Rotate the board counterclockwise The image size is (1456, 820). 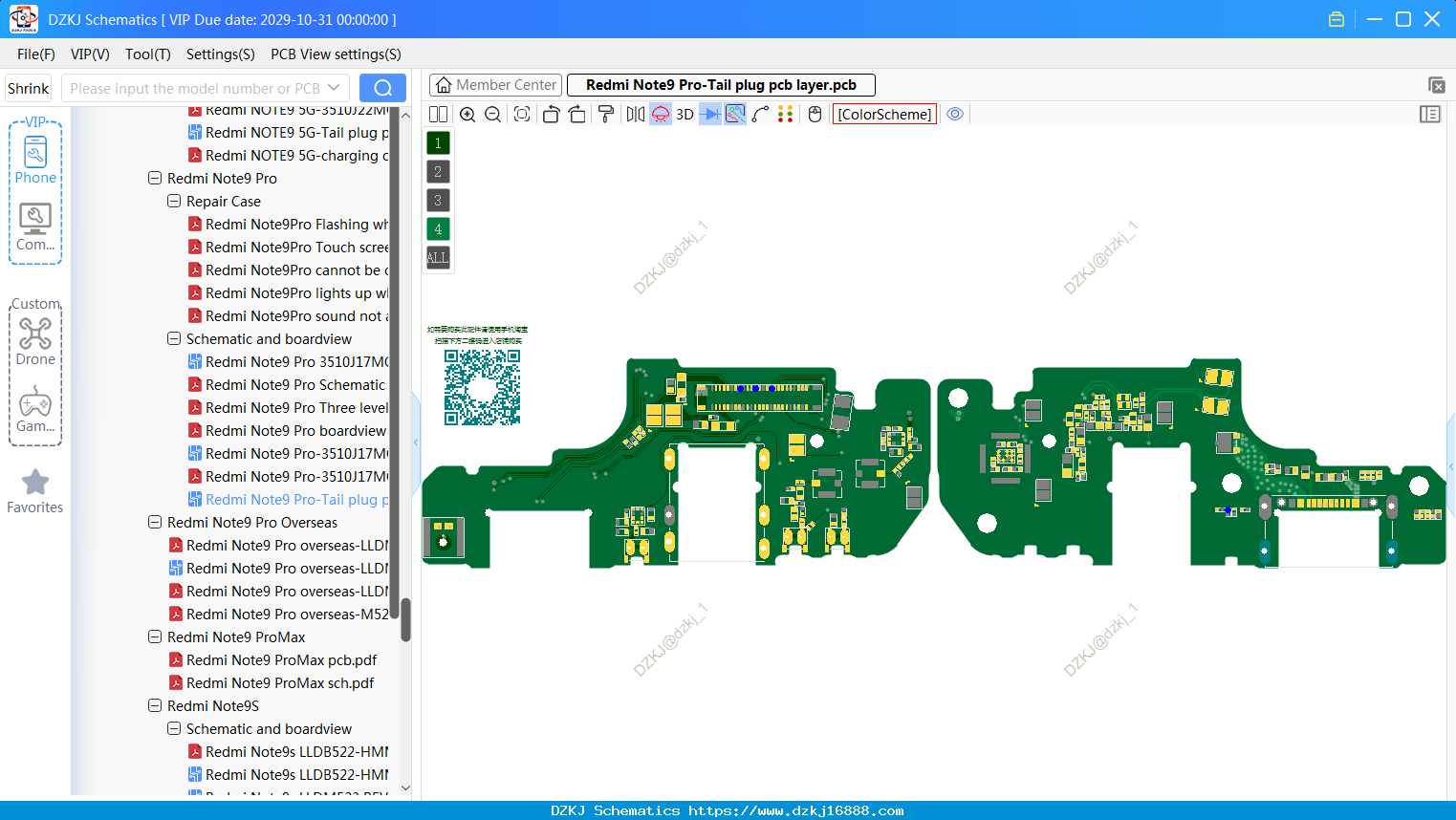click(551, 115)
